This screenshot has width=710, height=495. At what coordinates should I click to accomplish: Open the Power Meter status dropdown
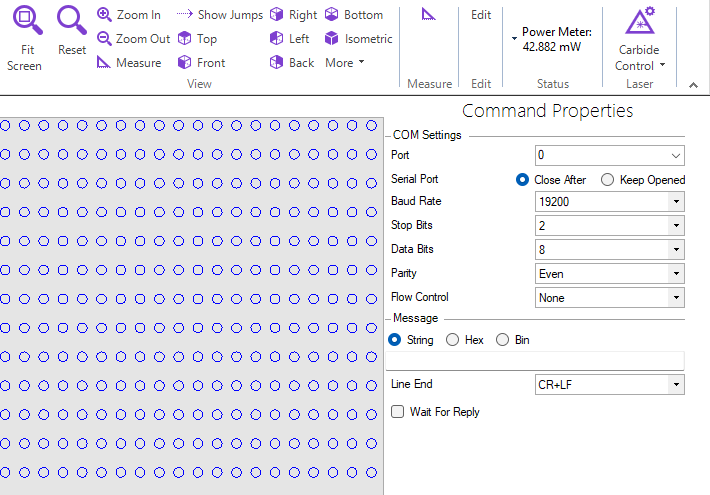point(514,39)
